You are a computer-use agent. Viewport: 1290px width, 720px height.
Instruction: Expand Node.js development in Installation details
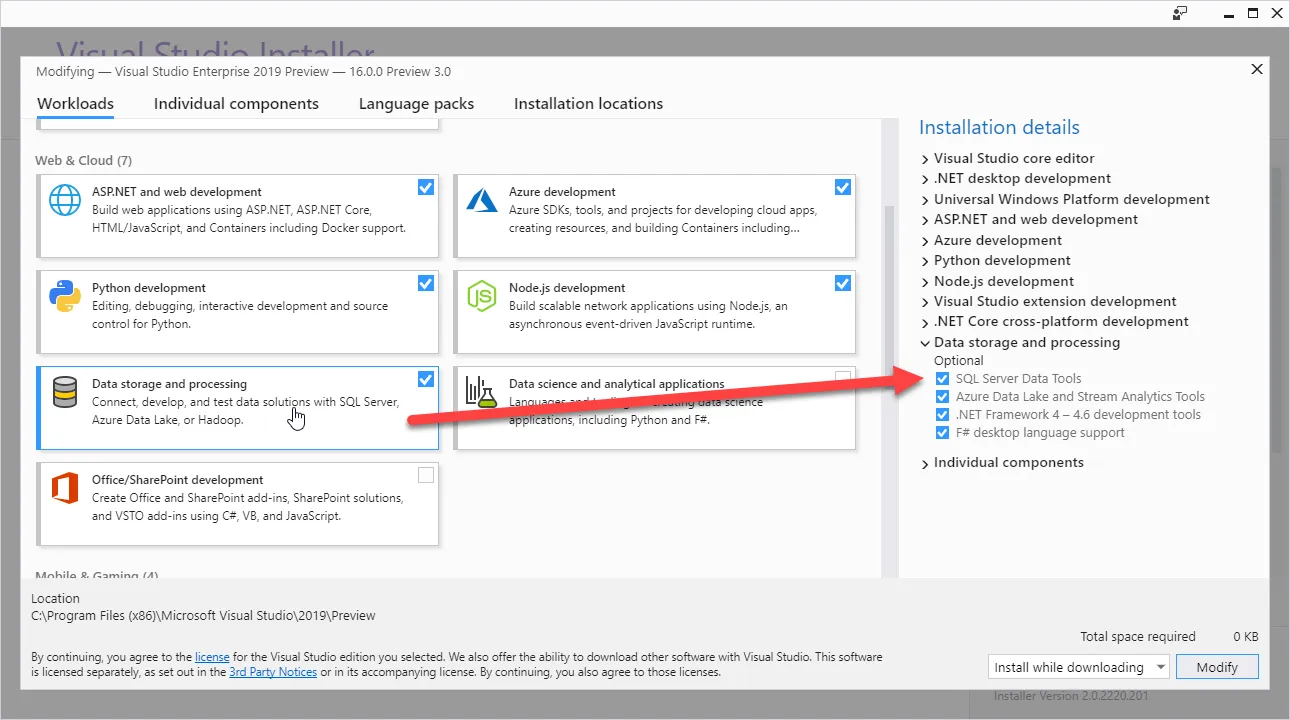point(925,282)
